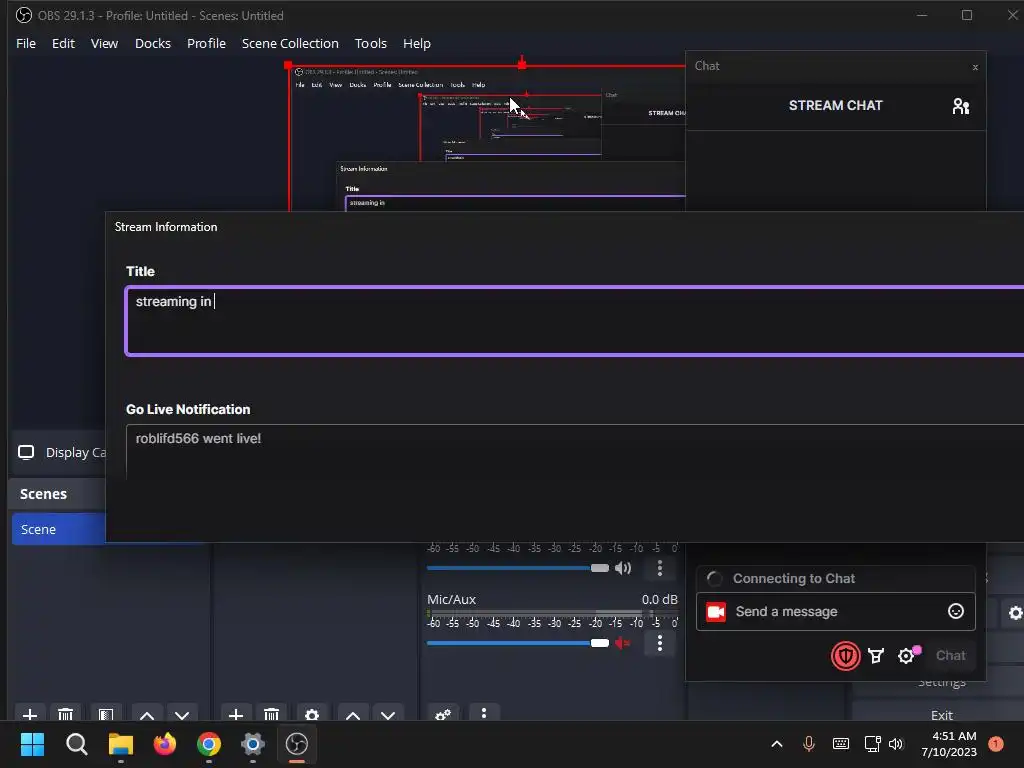Image resolution: width=1024 pixels, height=768 pixels.
Task: Mute the desktop audio speaker icon
Action: pos(623,568)
